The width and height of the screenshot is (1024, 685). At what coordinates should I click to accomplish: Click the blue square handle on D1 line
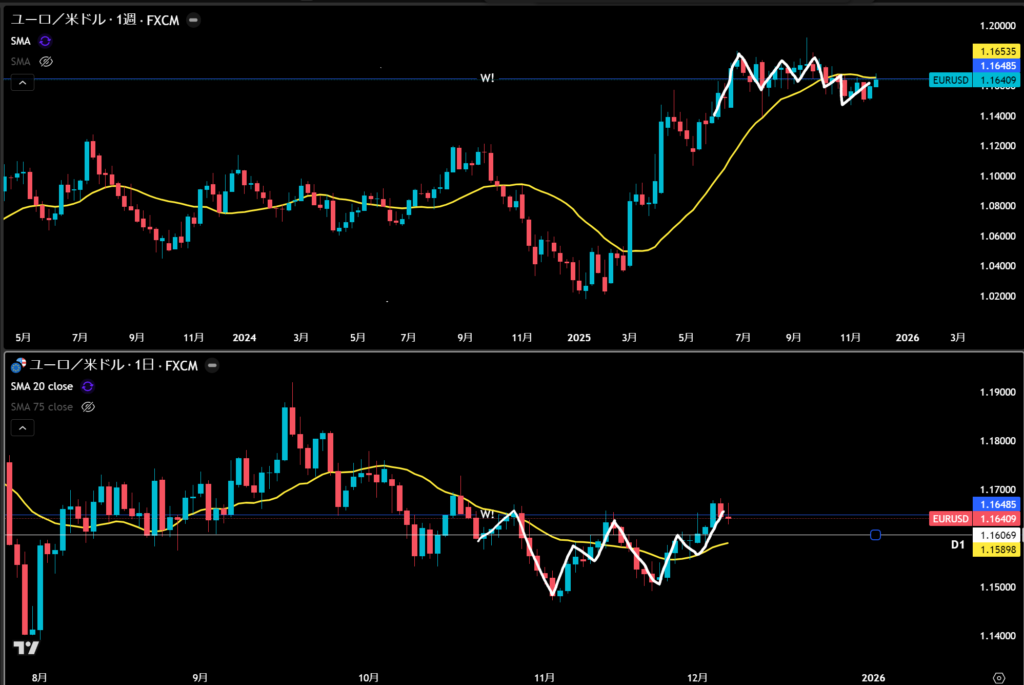point(875,535)
